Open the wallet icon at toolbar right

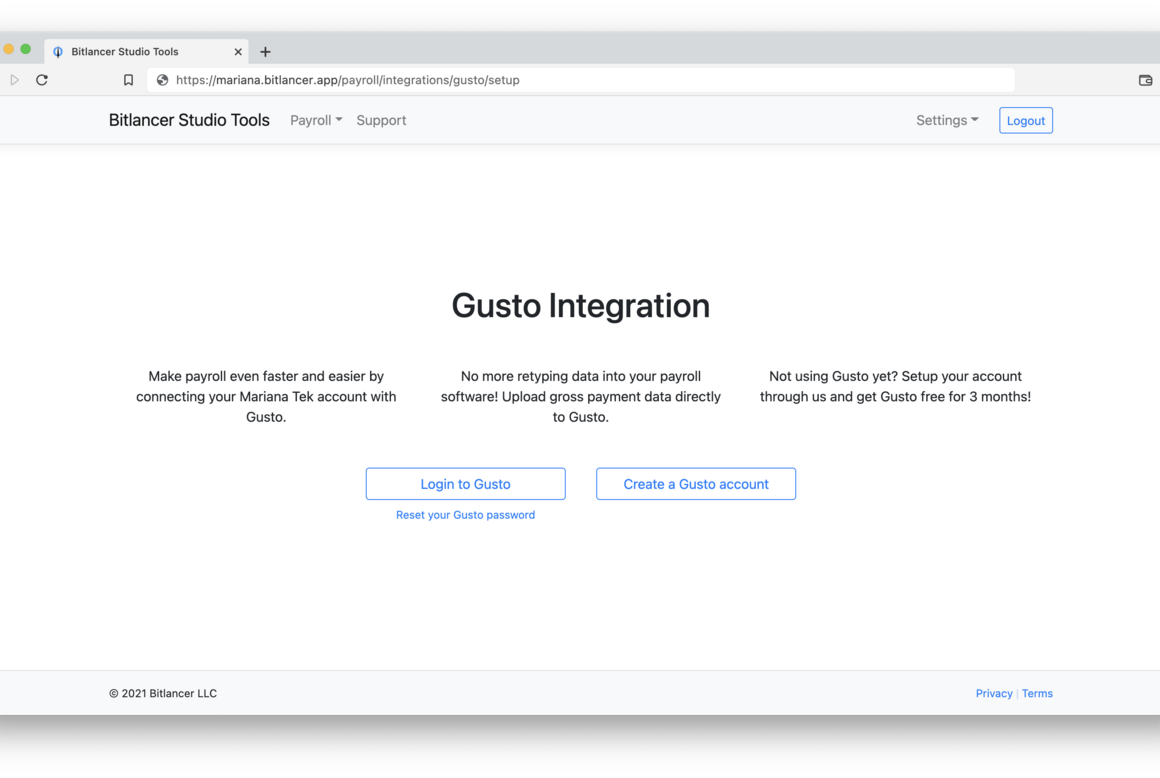point(1145,80)
